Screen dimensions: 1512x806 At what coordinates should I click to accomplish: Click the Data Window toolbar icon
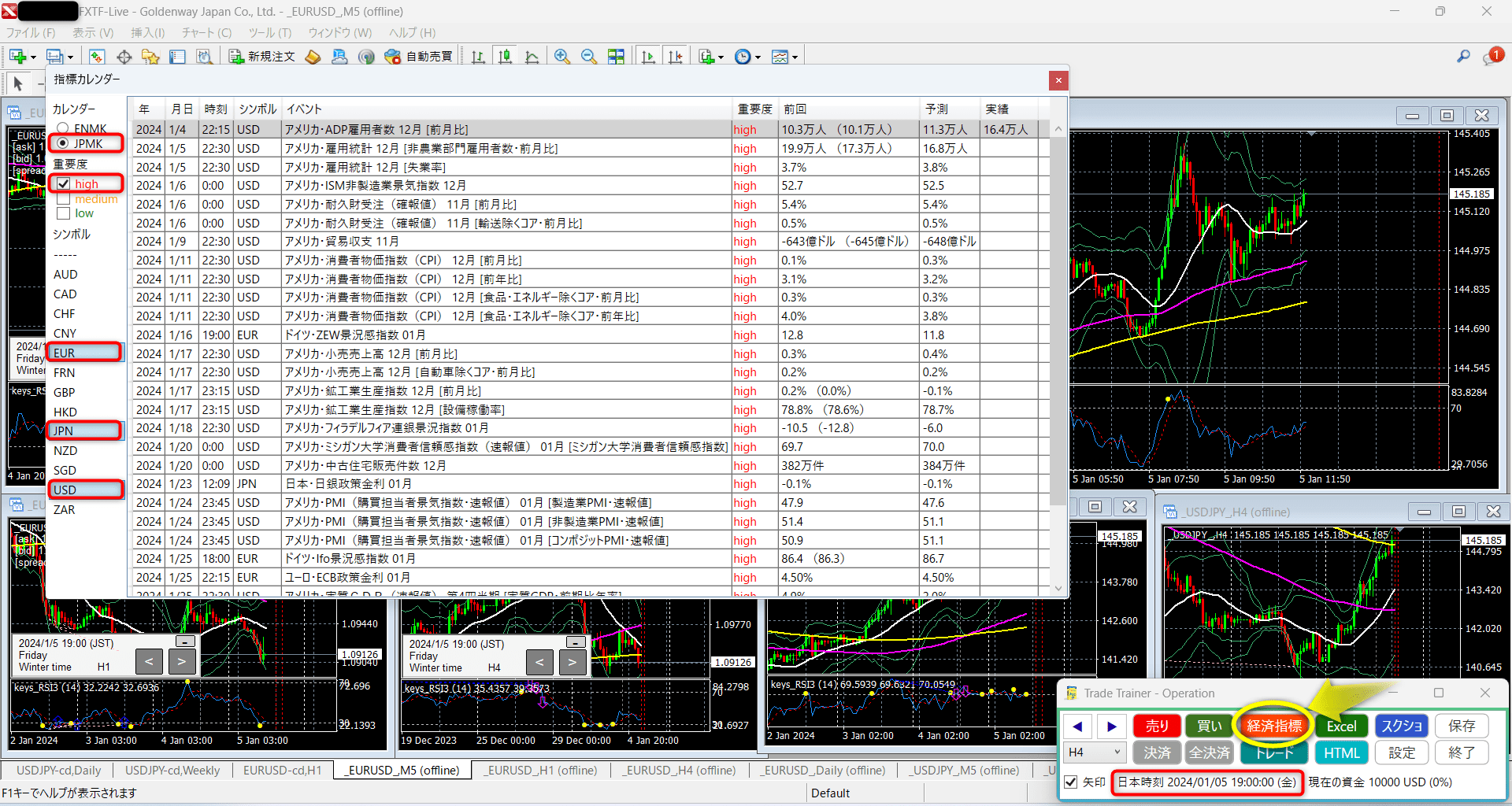pos(177,56)
